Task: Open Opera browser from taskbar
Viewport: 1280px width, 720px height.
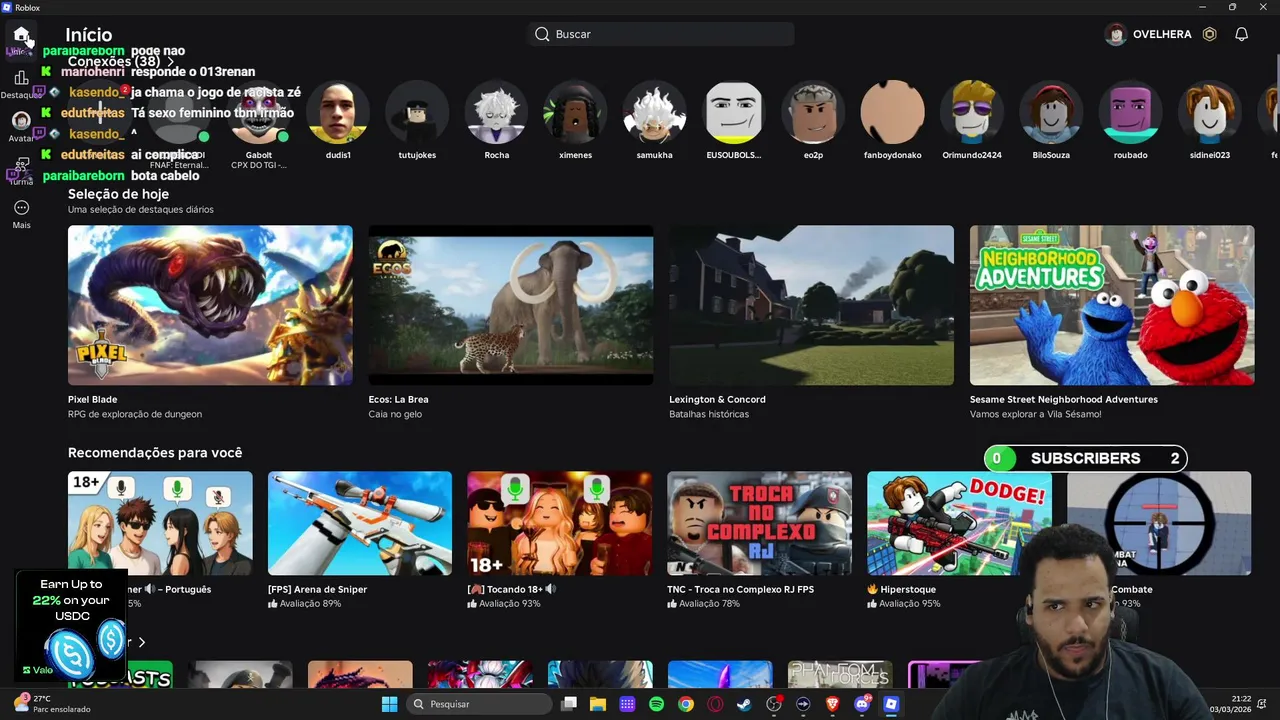Action: (715, 704)
